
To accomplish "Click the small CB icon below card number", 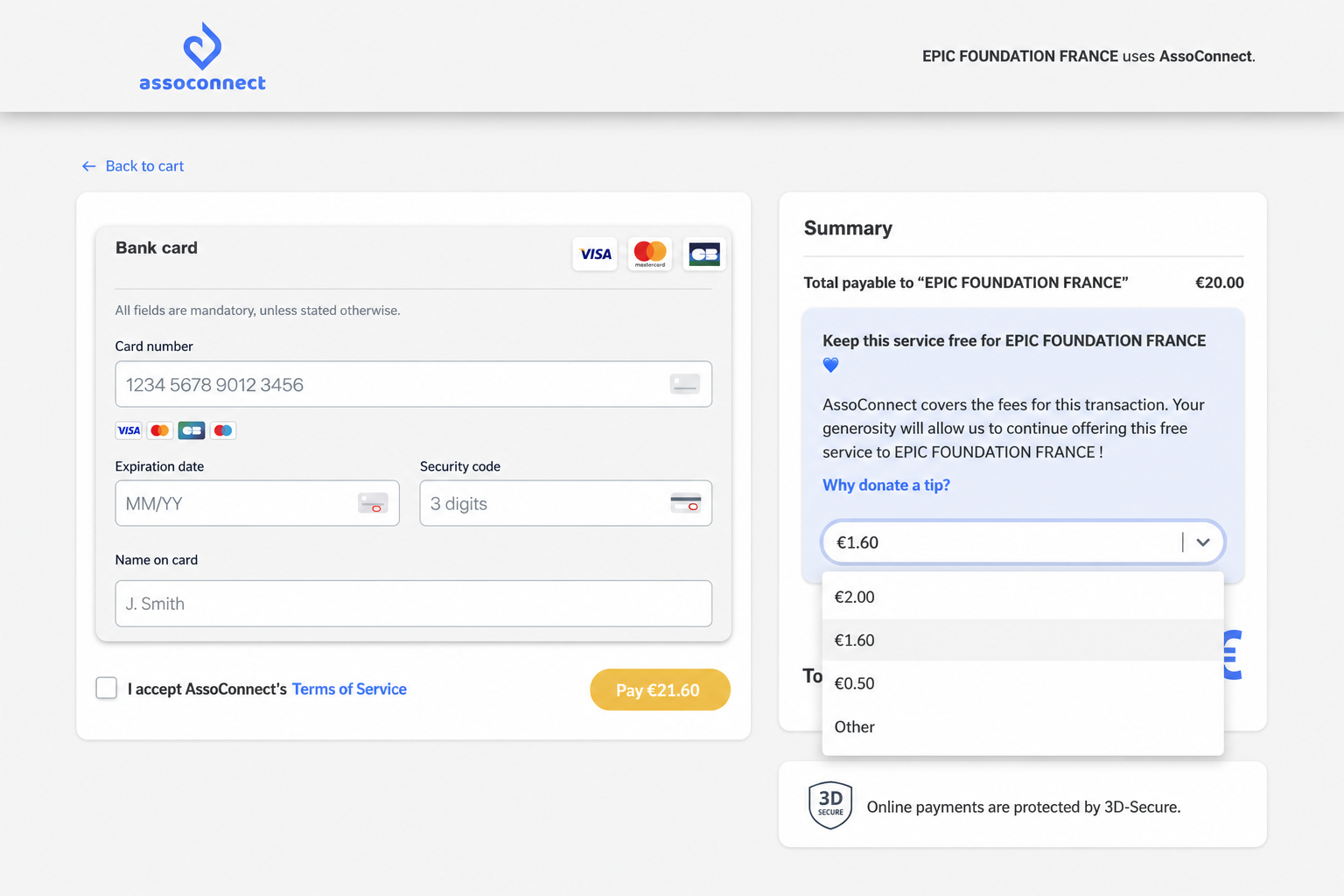I will 192,430.
